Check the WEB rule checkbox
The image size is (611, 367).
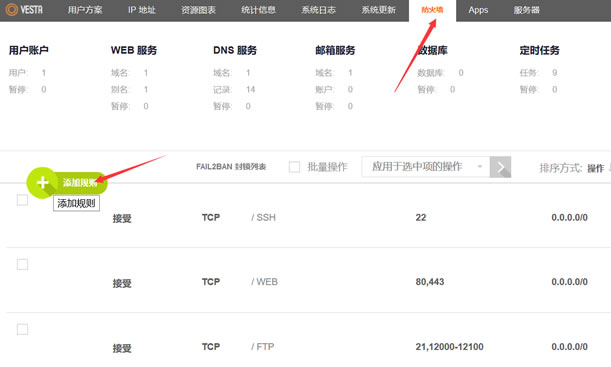pos(22,264)
